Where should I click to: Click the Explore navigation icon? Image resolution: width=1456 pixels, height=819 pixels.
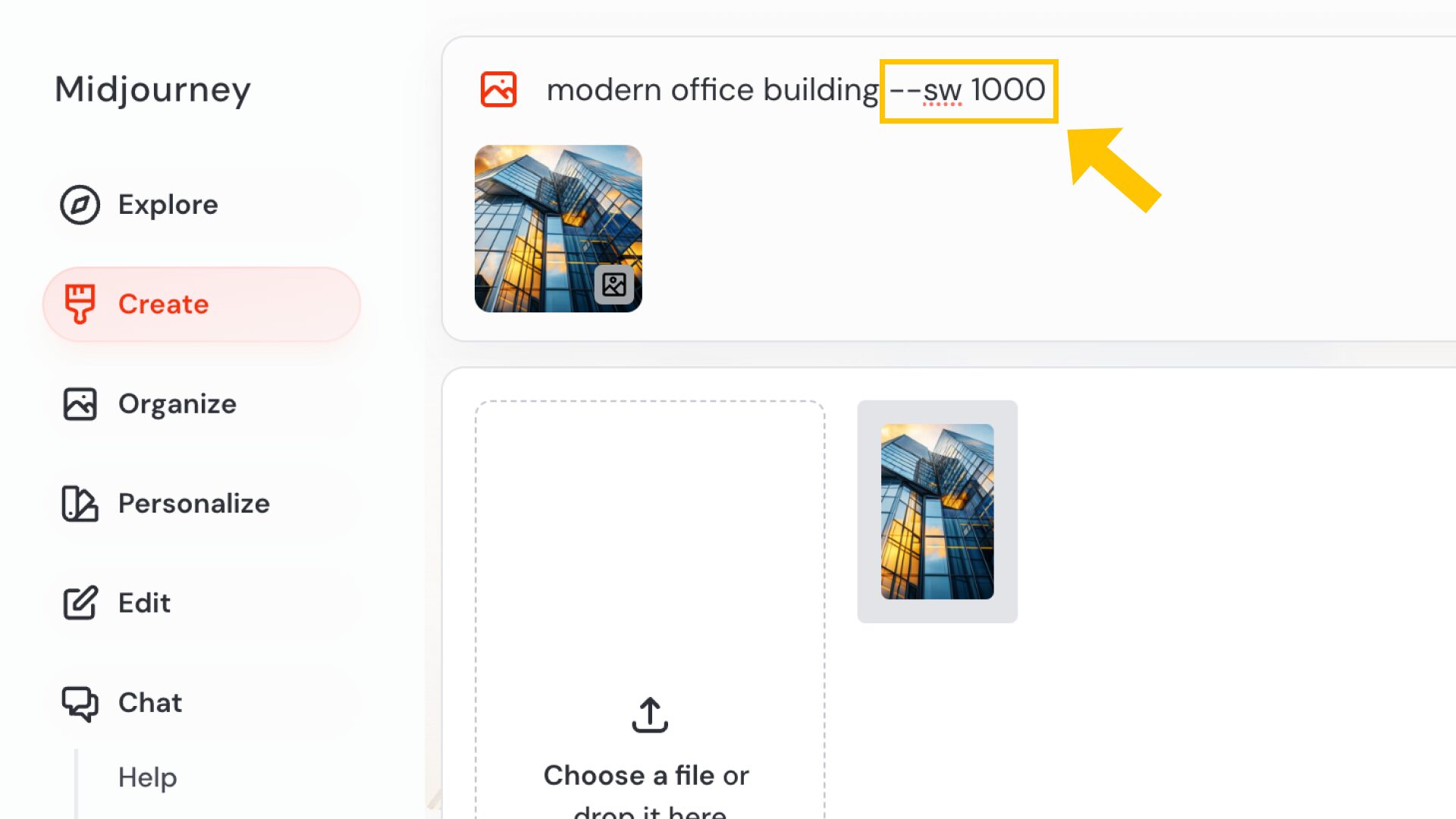coord(79,205)
